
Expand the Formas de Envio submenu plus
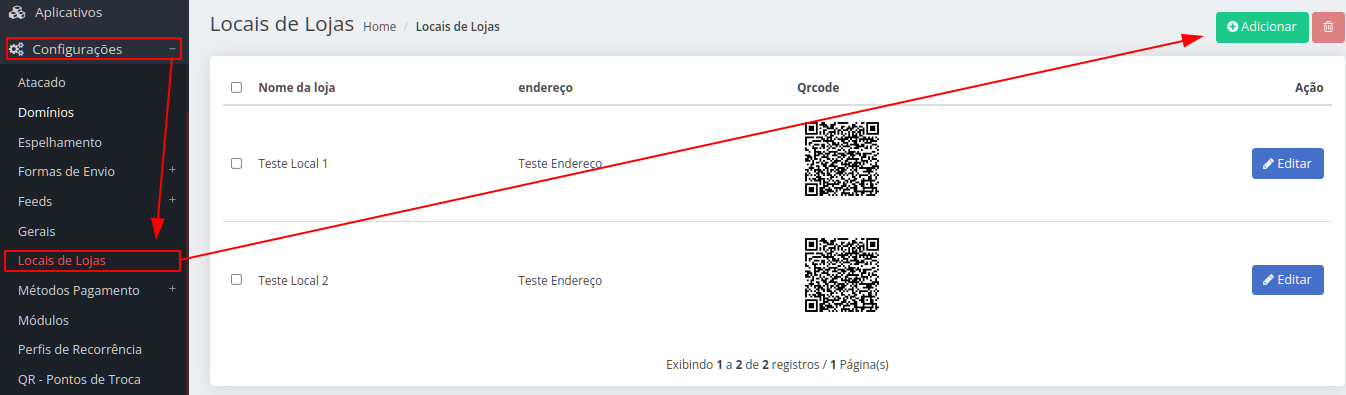click(x=172, y=171)
